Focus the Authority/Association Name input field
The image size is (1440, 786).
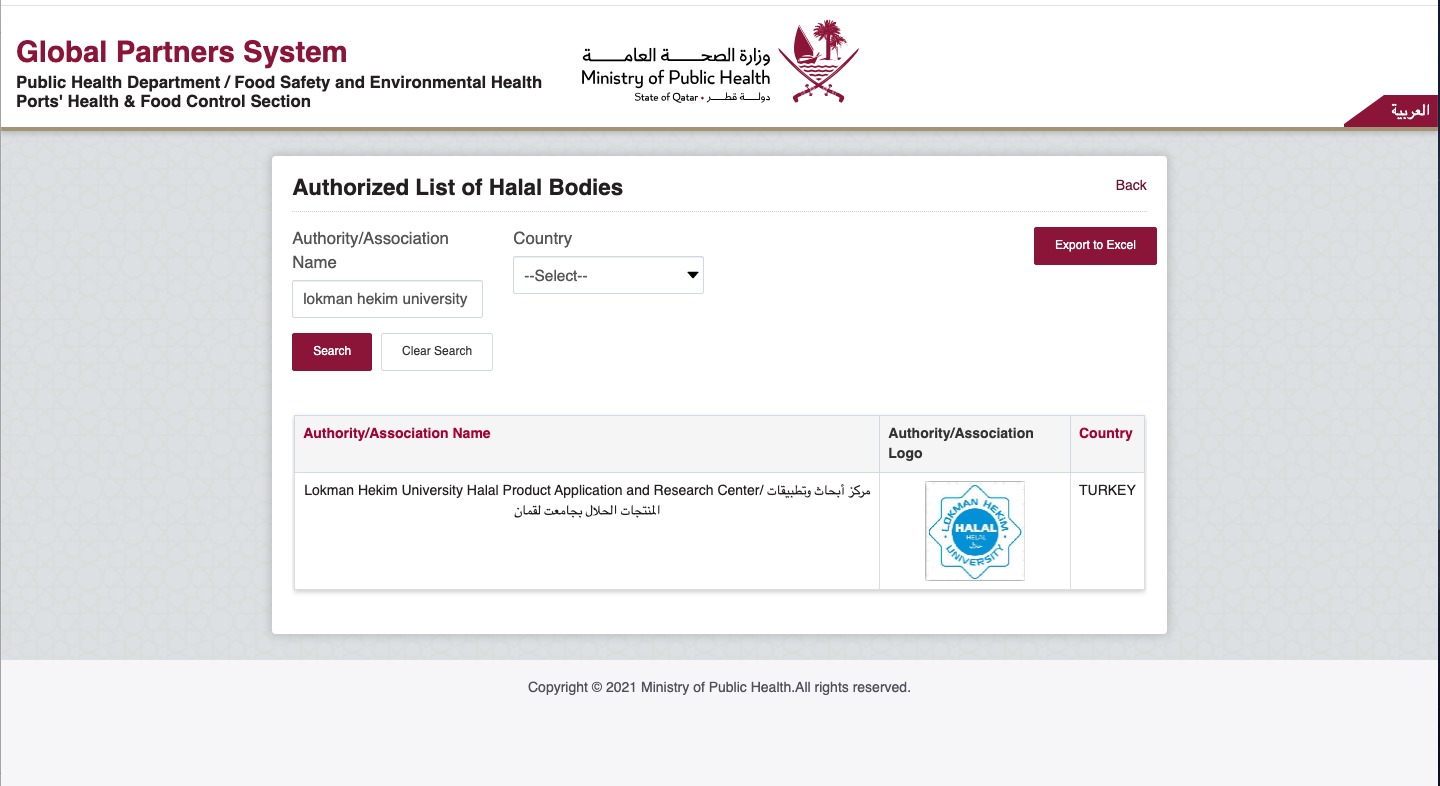pyautogui.click(x=387, y=299)
